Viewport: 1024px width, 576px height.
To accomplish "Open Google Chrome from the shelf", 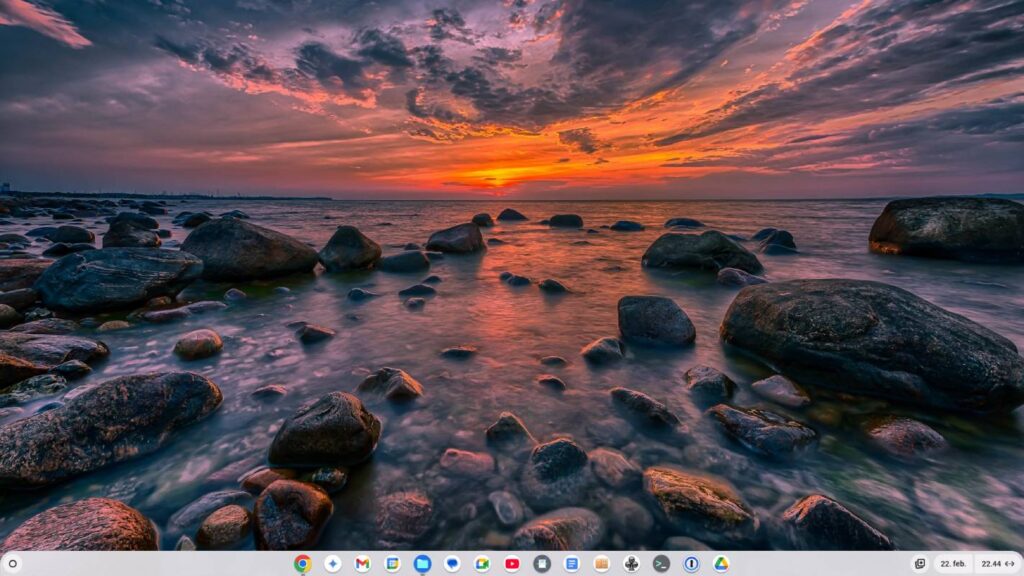I will (x=303, y=564).
